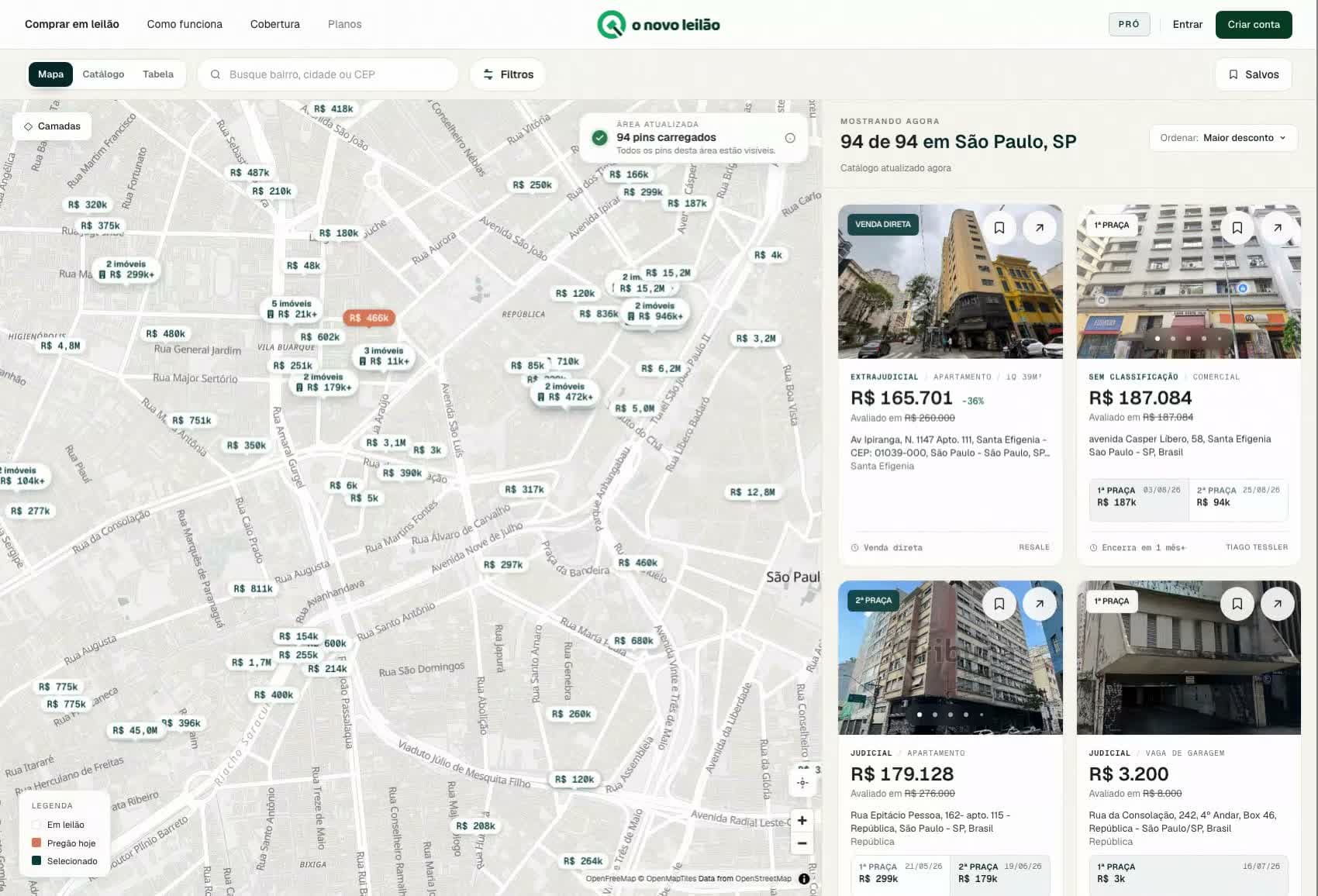Click the R$ 317k map pin
The height and width of the screenshot is (896, 1318).
[x=524, y=490]
